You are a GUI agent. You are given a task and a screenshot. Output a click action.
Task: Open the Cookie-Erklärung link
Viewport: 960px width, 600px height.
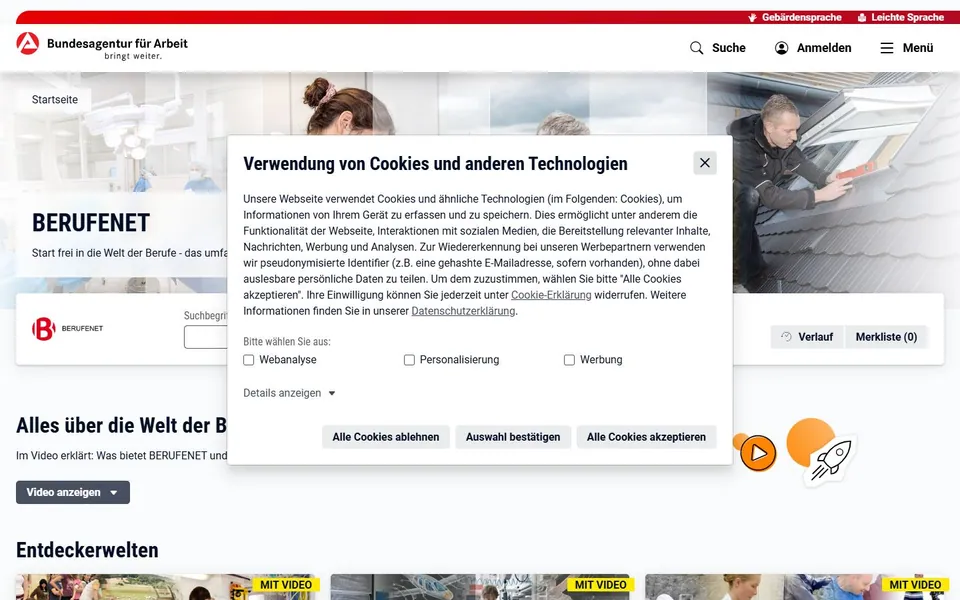tap(551, 295)
